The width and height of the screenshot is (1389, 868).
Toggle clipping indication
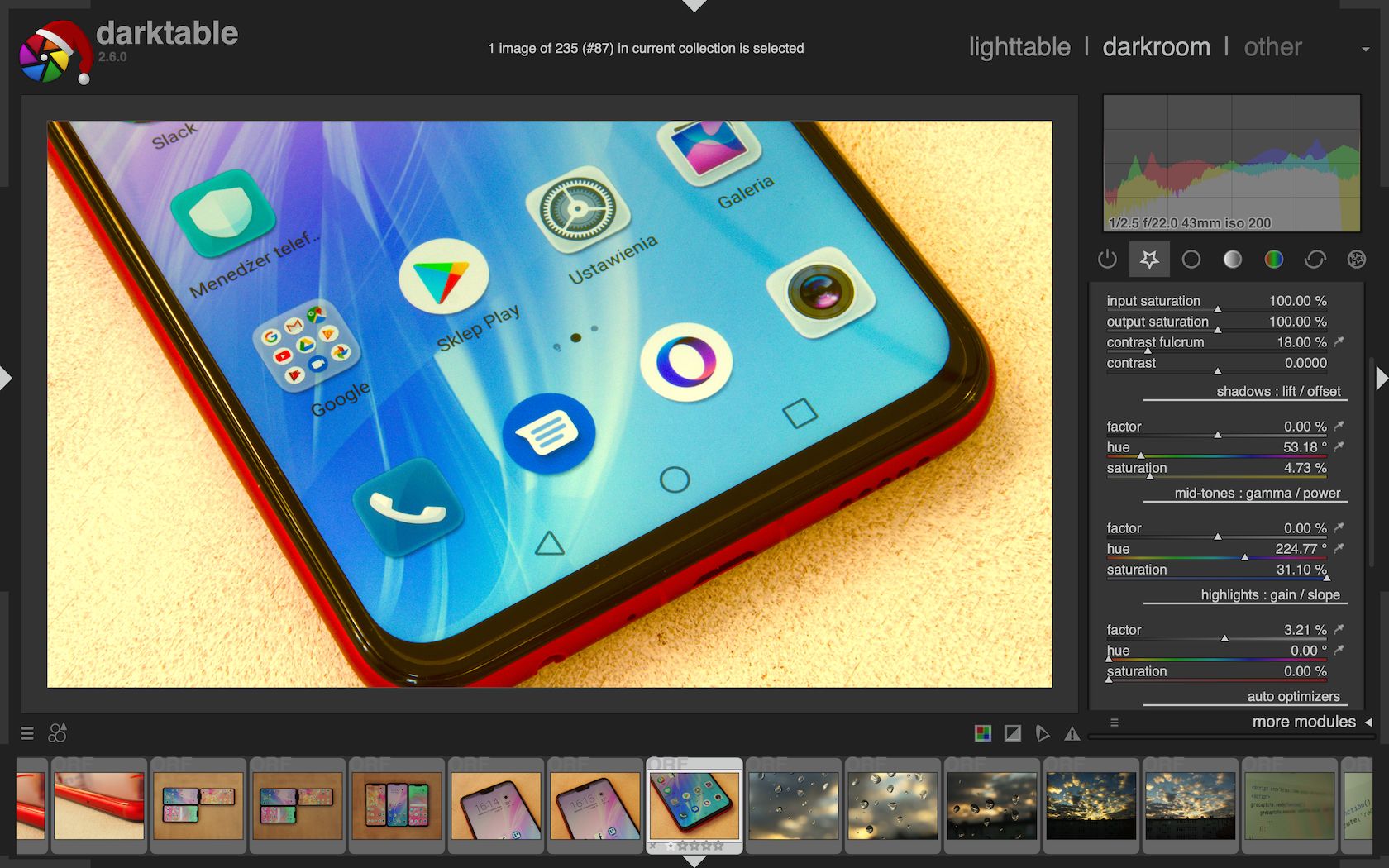coord(1013,733)
